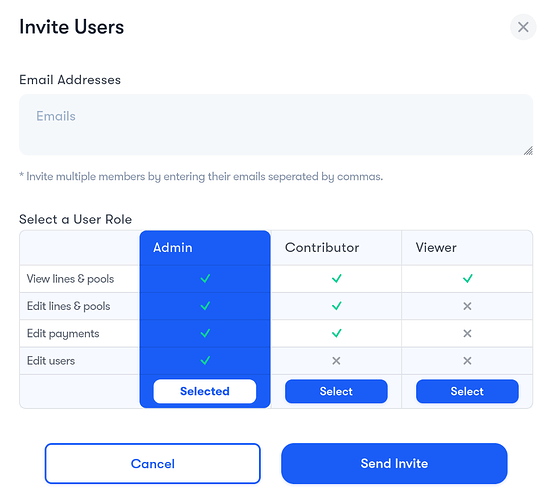Click Contributor's Edit payments checkmark
545x500 pixels.
coord(336,333)
